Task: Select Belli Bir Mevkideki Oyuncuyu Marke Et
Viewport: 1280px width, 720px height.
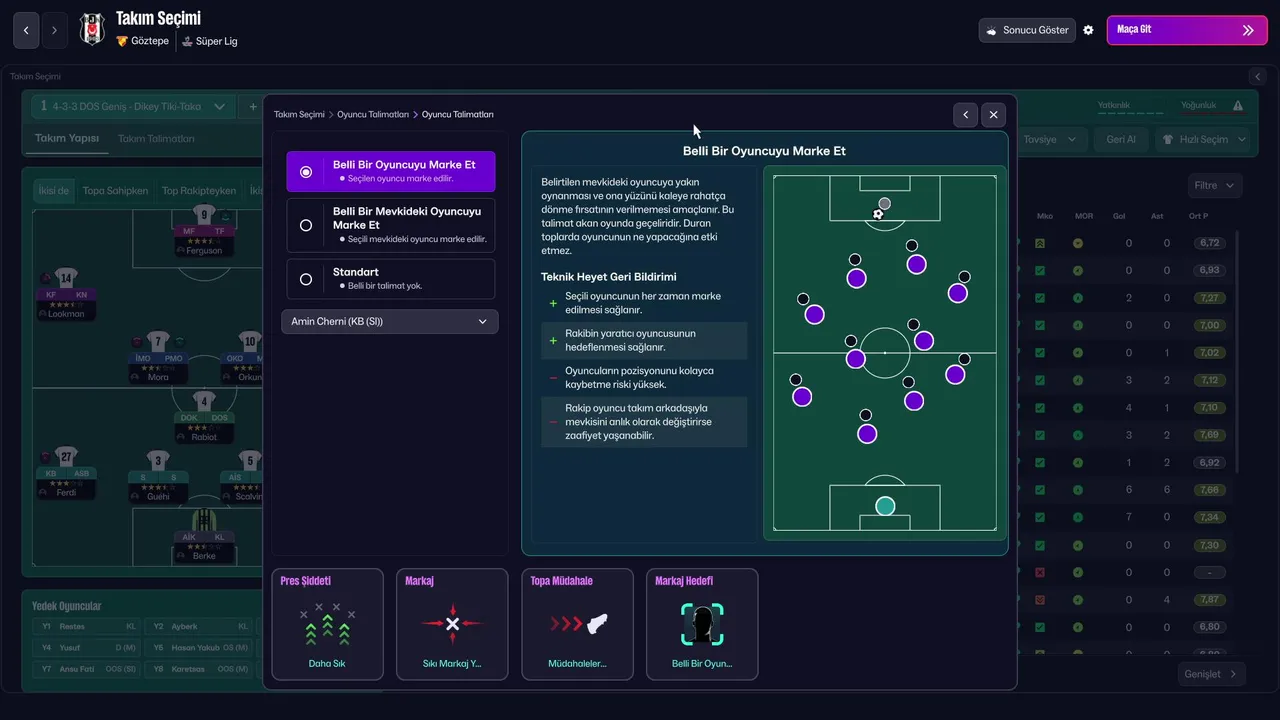Action: [x=391, y=225]
